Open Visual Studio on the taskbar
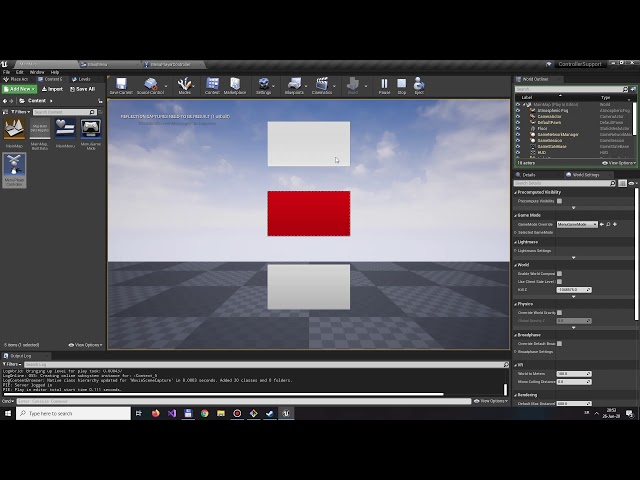This screenshot has width=640, height=480. click(x=172, y=413)
